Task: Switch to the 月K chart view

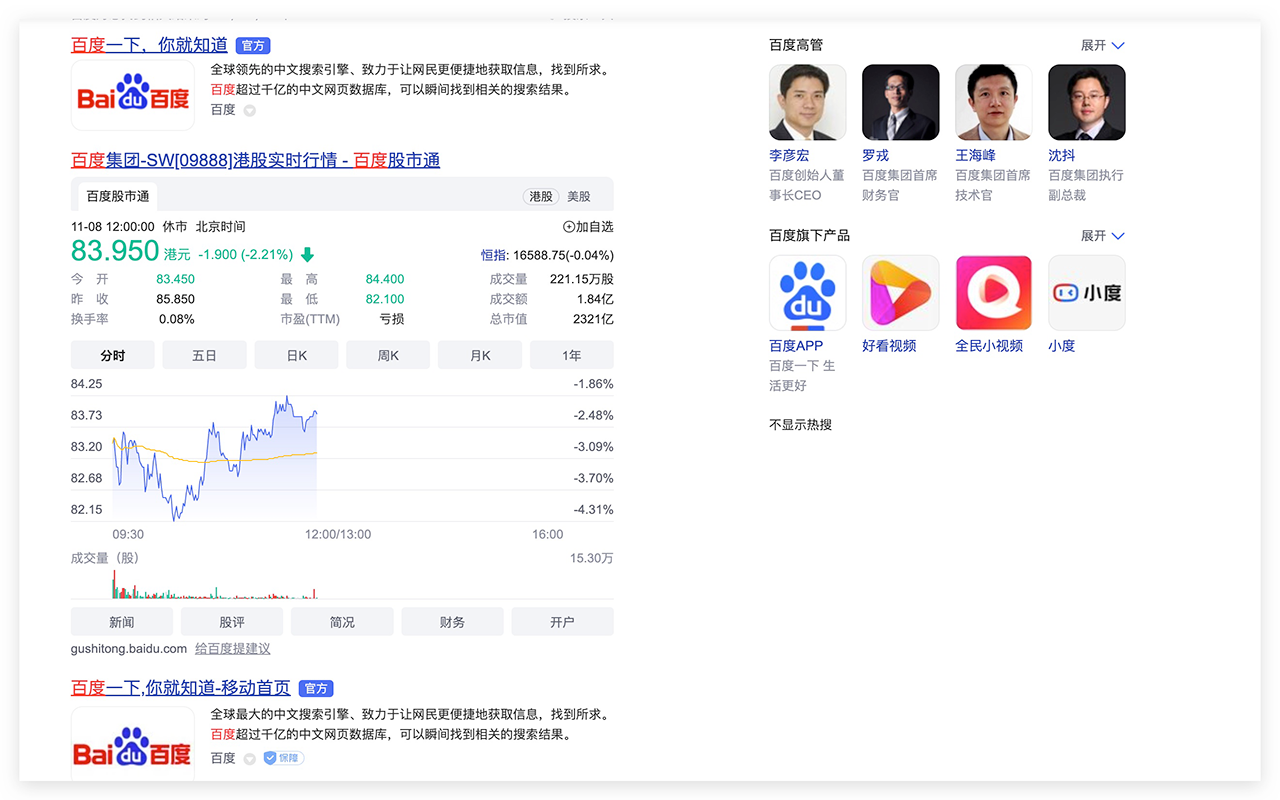Action: click(x=480, y=354)
